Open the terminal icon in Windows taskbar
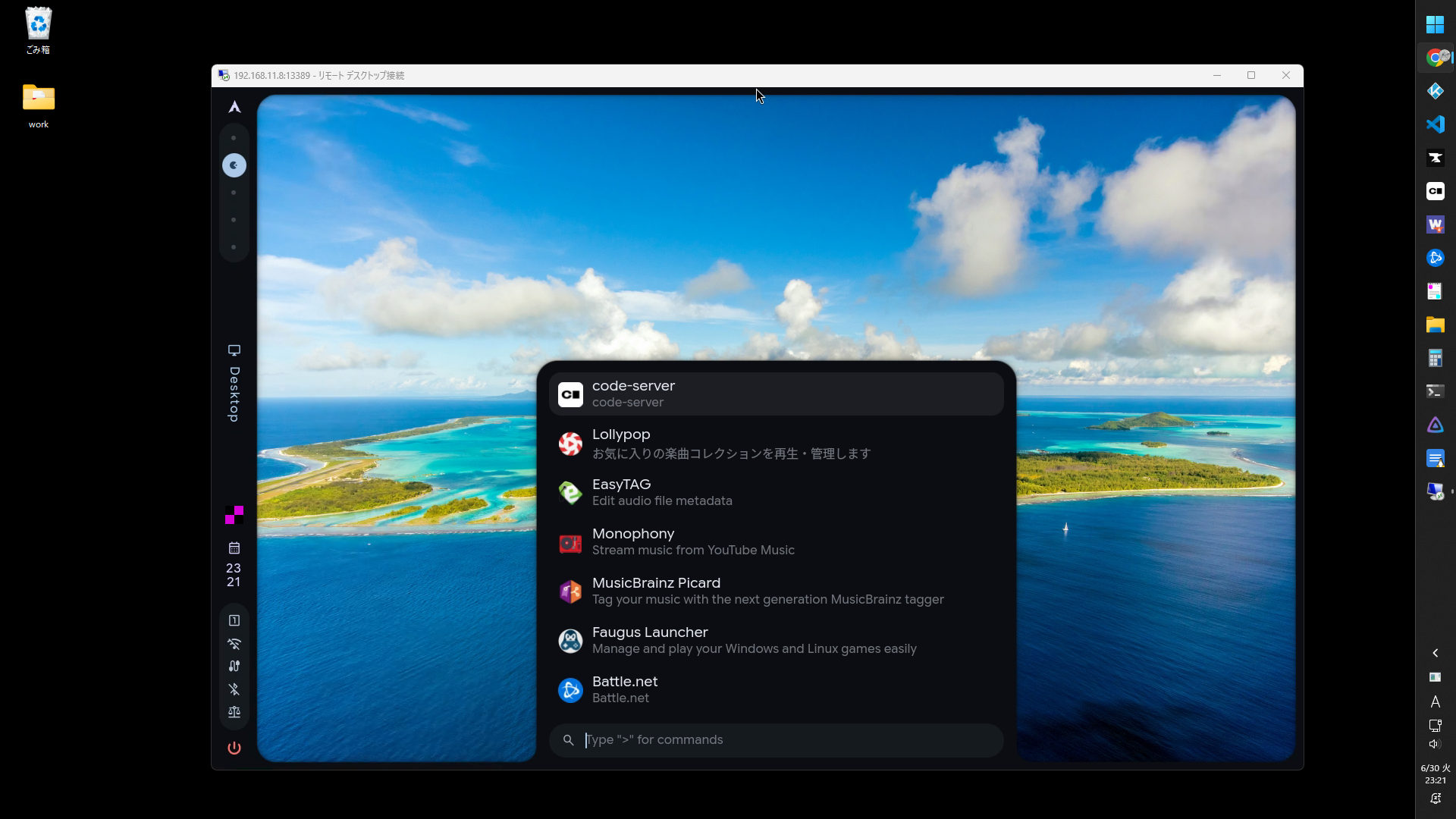Screen dimensions: 1456x819 [x=1435, y=391]
